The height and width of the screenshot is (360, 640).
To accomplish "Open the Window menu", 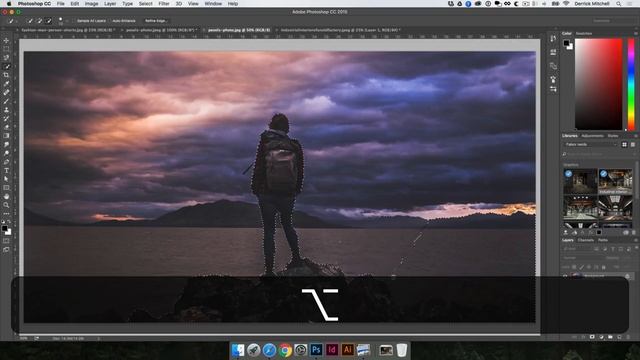I will 213,4.
